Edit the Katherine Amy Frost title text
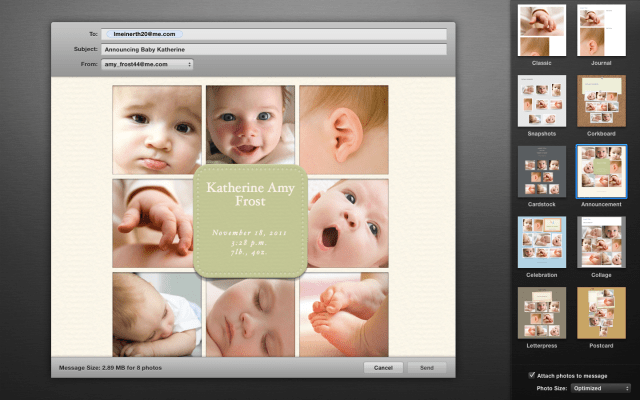640x400 pixels. pos(250,194)
